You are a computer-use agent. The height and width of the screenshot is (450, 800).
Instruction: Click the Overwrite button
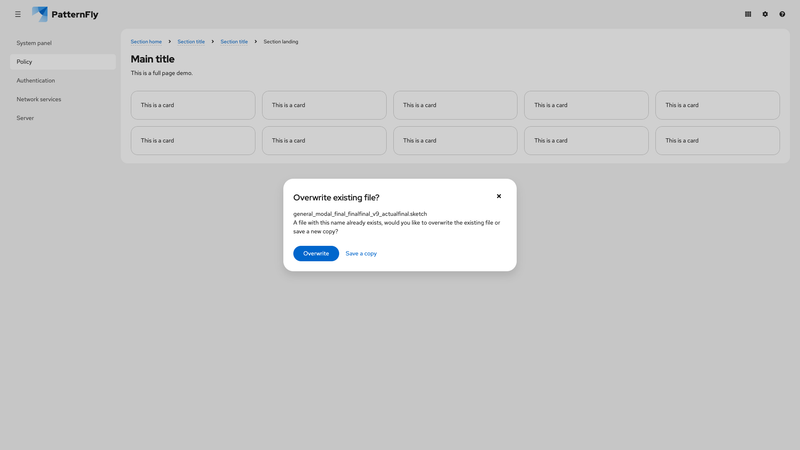pos(316,254)
